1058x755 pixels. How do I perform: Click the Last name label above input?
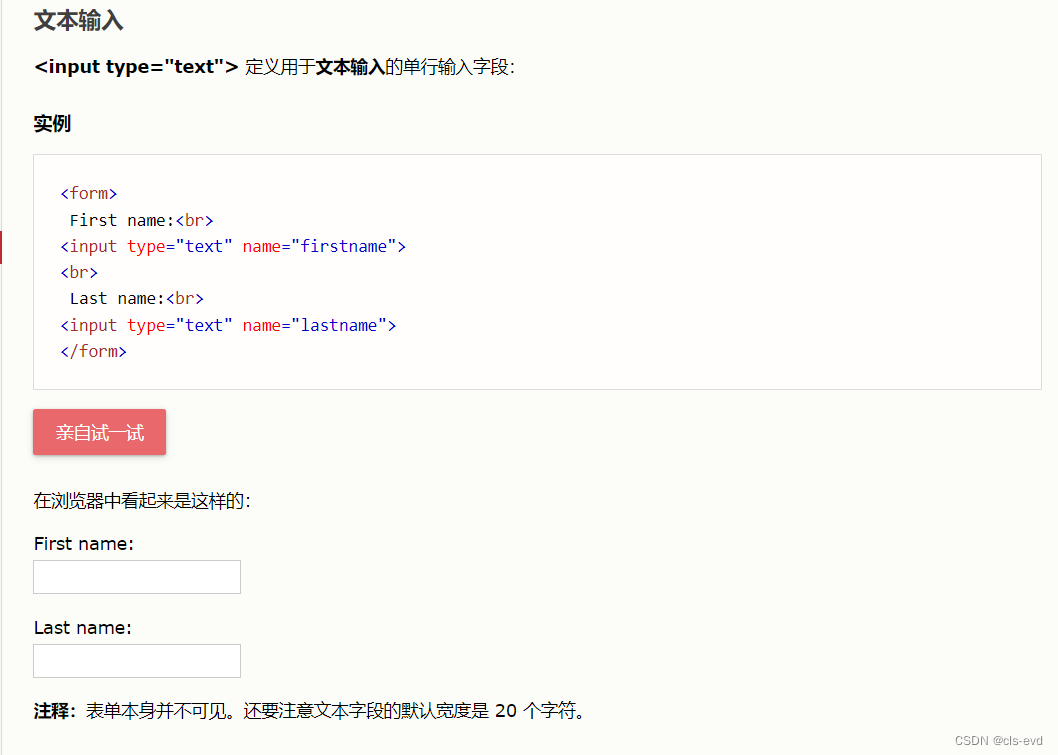tap(83, 628)
